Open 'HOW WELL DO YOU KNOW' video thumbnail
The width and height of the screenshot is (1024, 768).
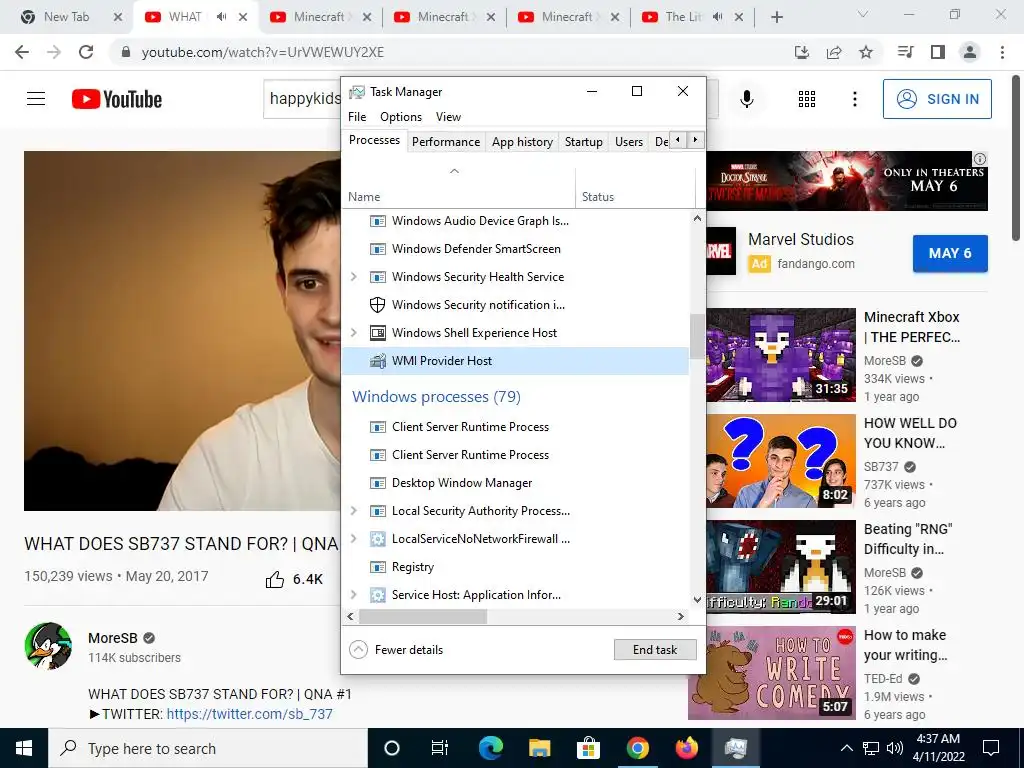780,461
